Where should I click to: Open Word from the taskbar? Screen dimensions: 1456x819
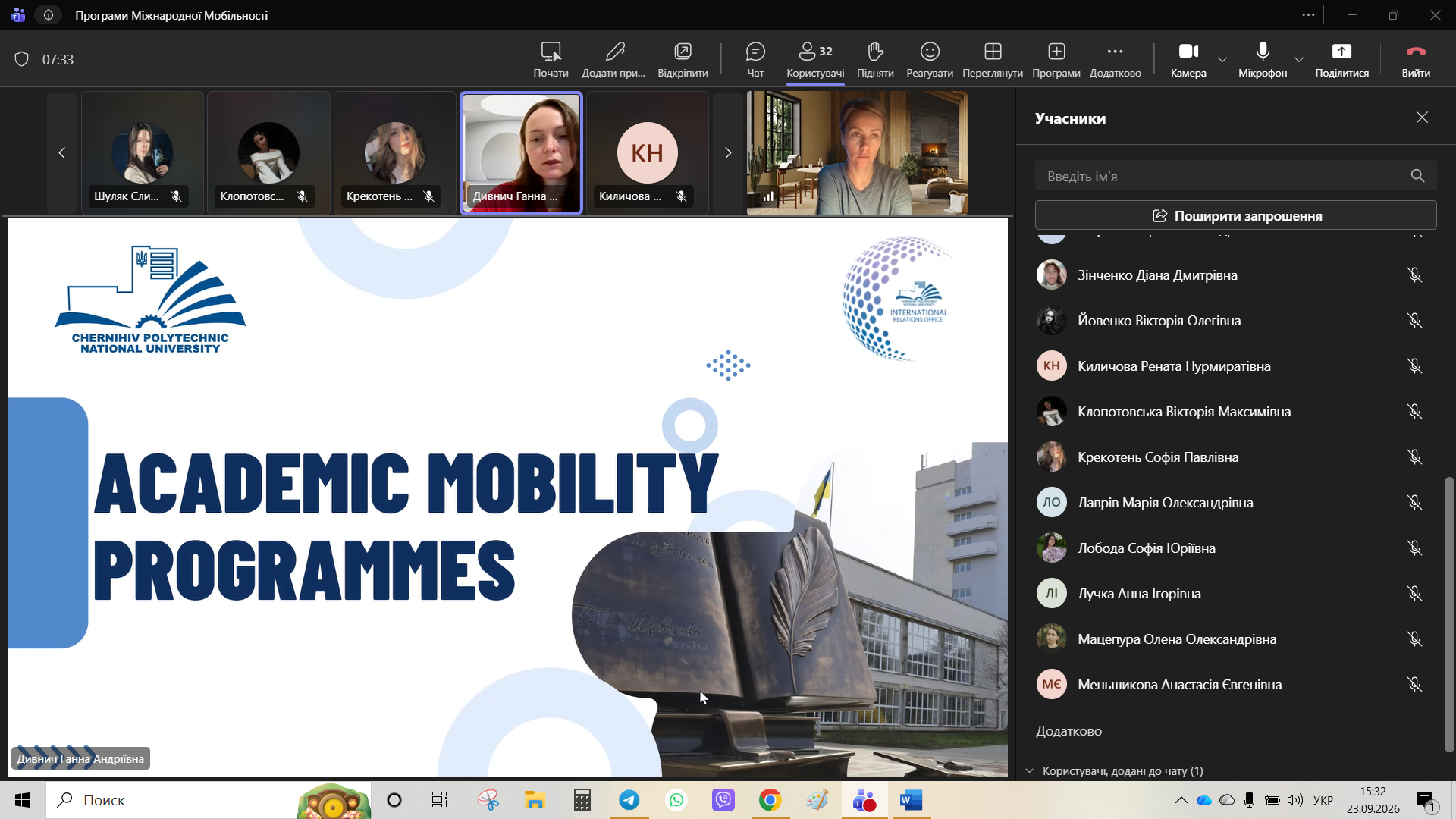[911, 800]
